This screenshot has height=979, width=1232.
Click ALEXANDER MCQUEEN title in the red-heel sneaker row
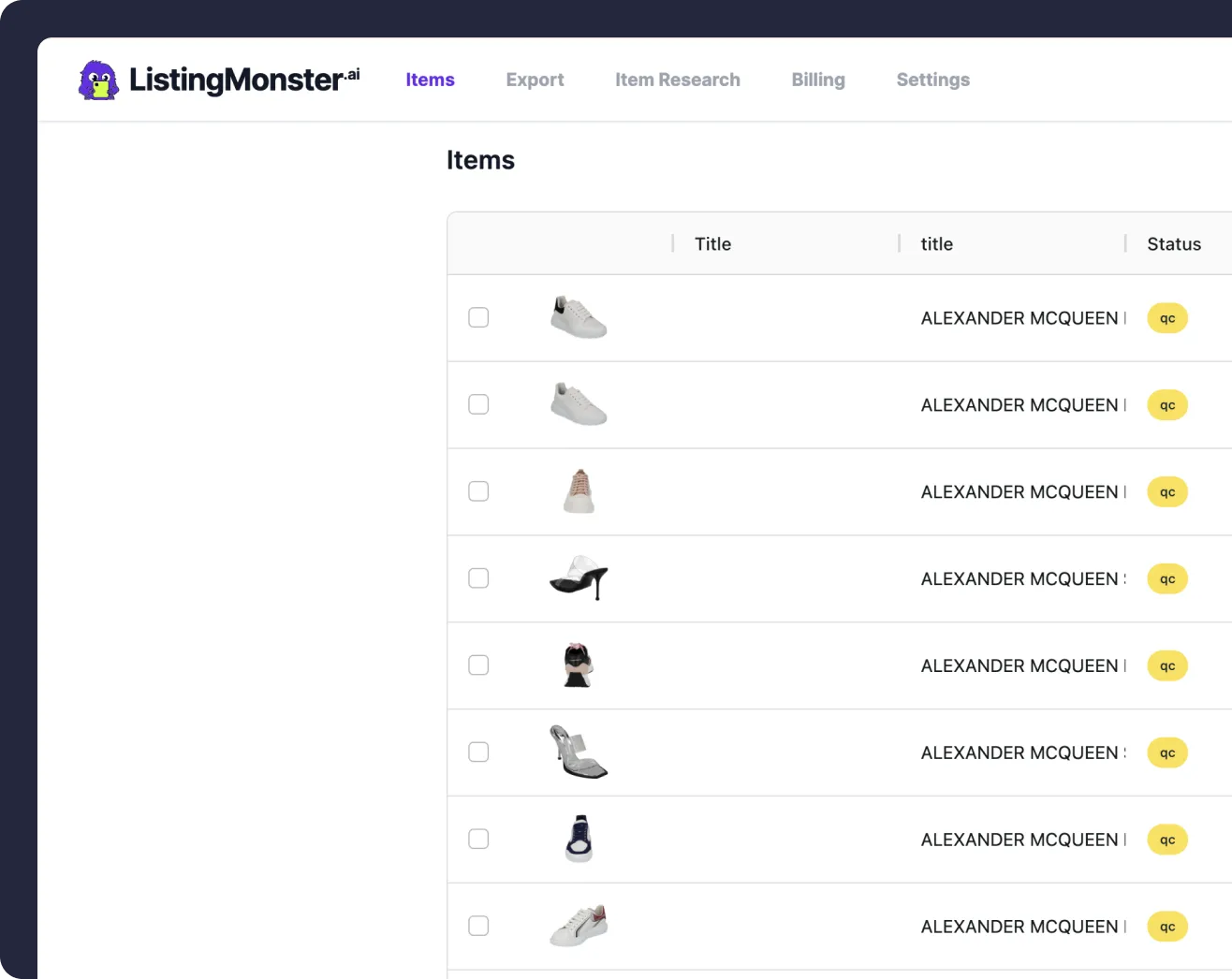point(1023,927)
